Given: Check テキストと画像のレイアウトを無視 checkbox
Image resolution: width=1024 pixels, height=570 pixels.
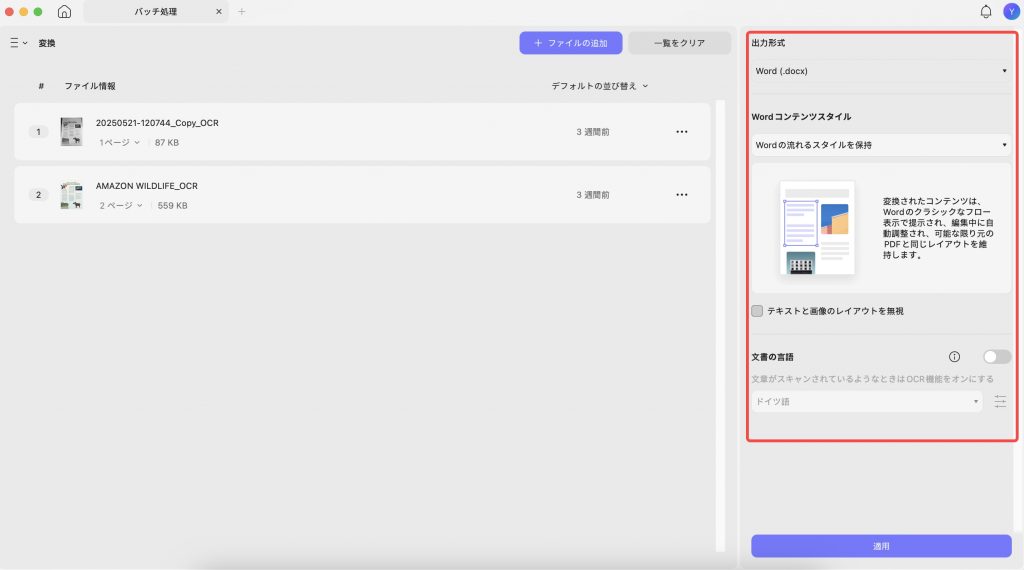Looking at the screenshot, I should [757, 311].
